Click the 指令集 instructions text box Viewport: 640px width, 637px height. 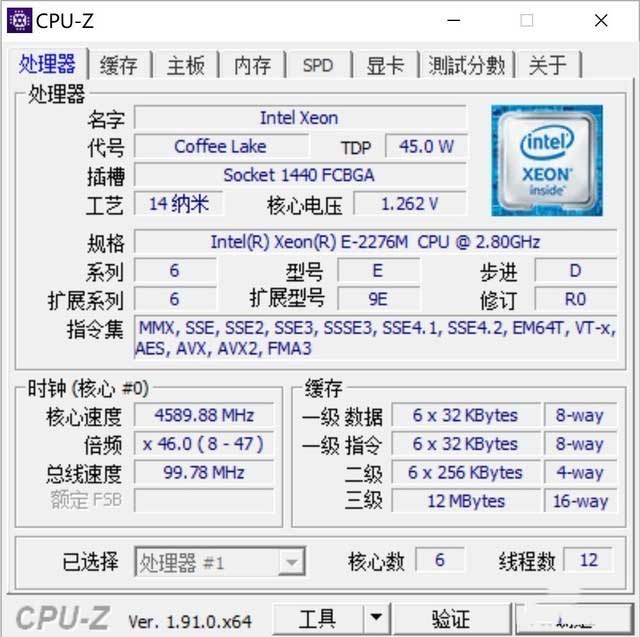coord(376,338)
